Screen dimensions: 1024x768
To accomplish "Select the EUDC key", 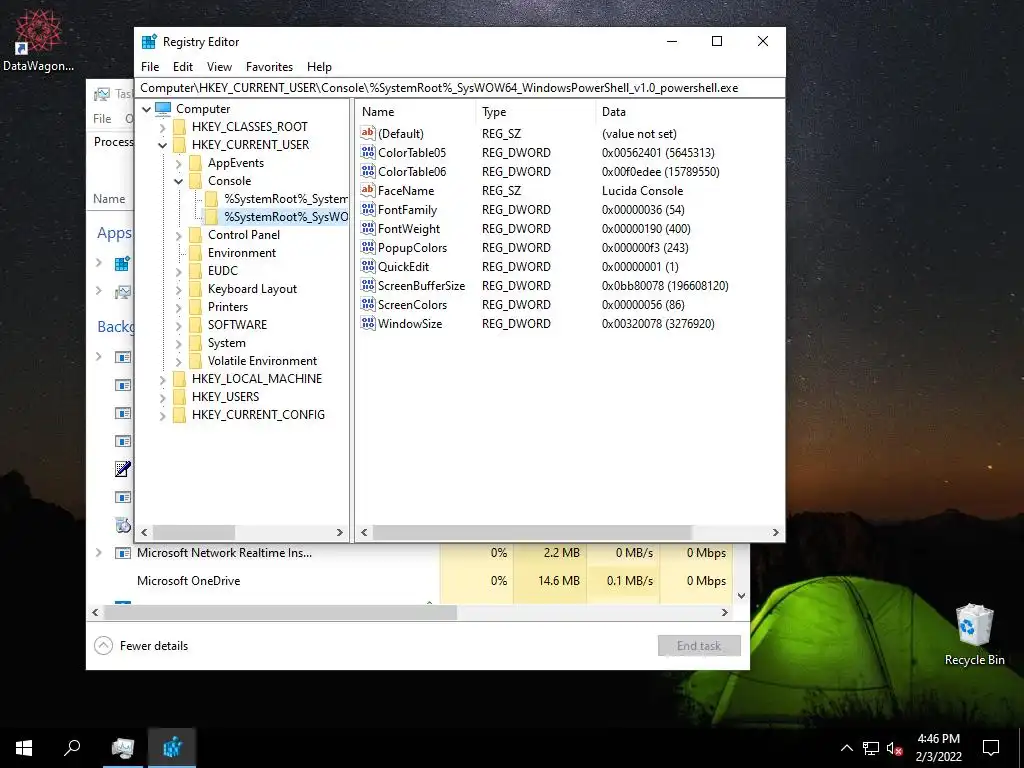I will pos(222,271).
